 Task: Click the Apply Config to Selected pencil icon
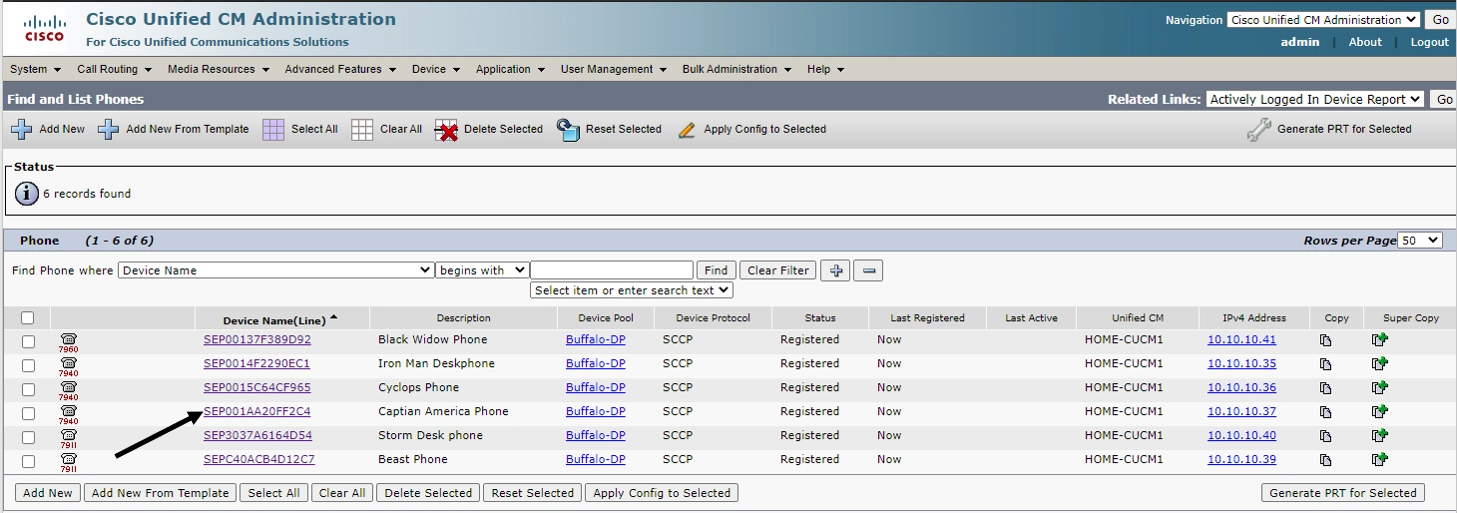click(x=686, y=130)
